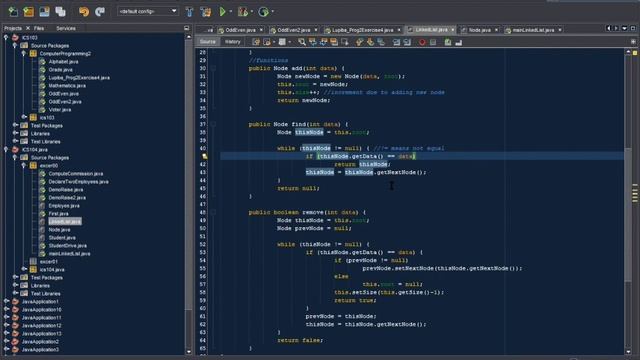The image size is (640, 360).
Task: Select Student.java in project tree
Action: (62, 238)
